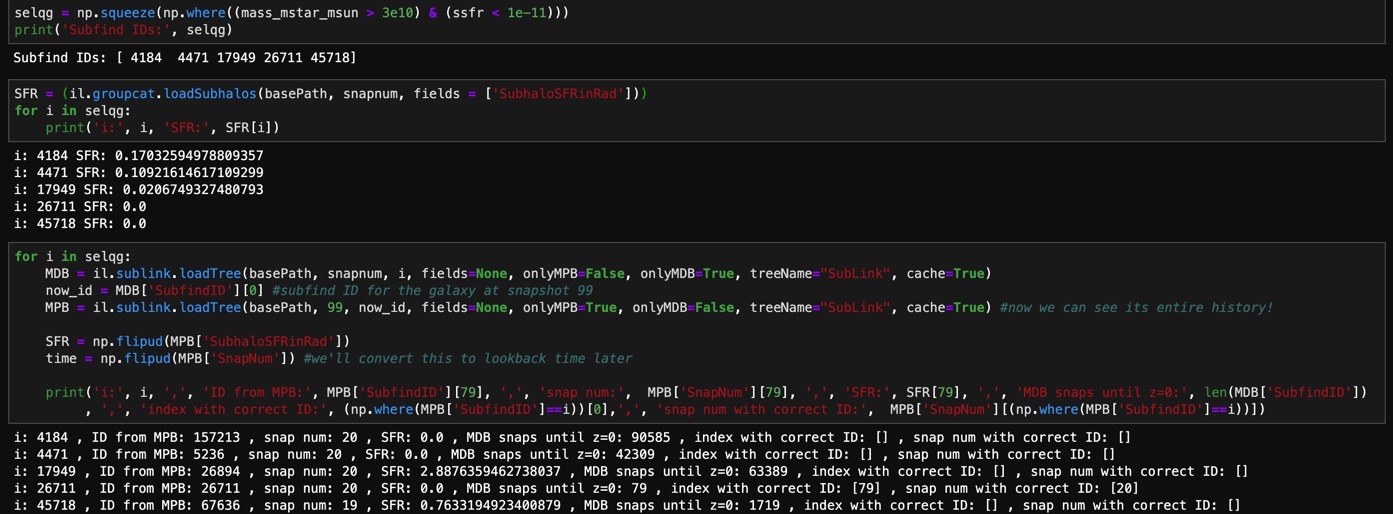Place cursor on print 'Subfind IDs:' line
Screen dimensions: 1393x514
click(x=123, y=30)
